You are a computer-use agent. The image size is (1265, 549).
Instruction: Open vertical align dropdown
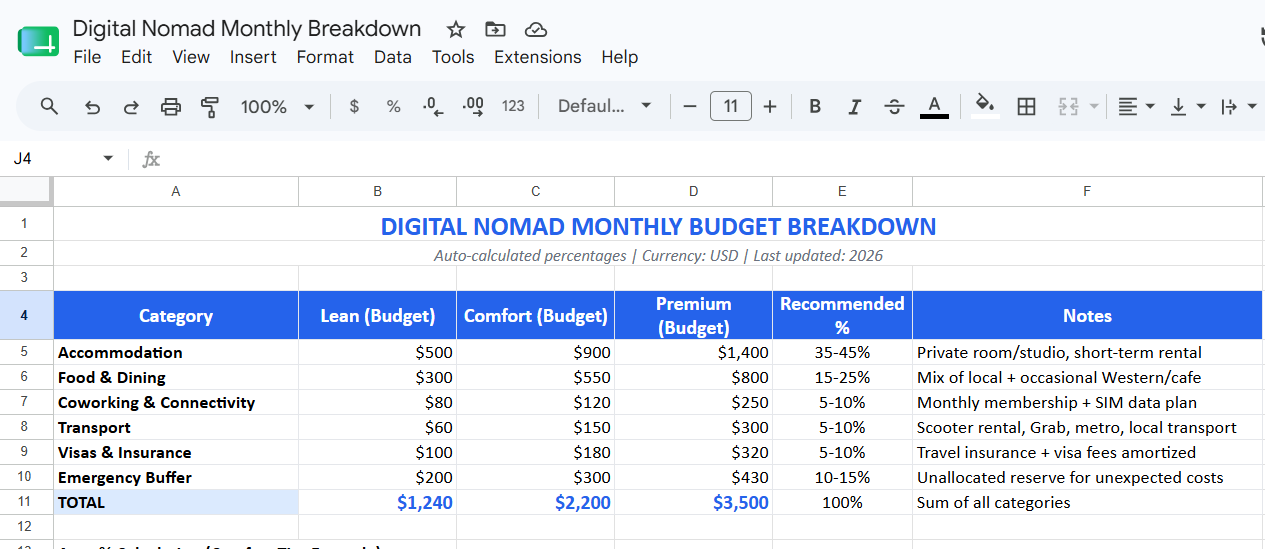1187,106
